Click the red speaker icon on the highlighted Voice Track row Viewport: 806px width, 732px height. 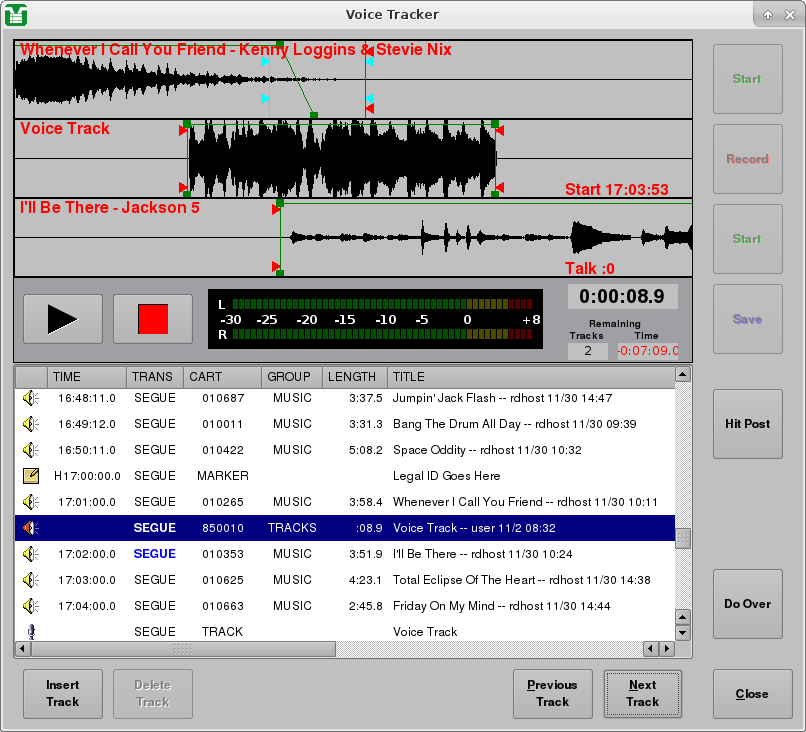point(30,527)
